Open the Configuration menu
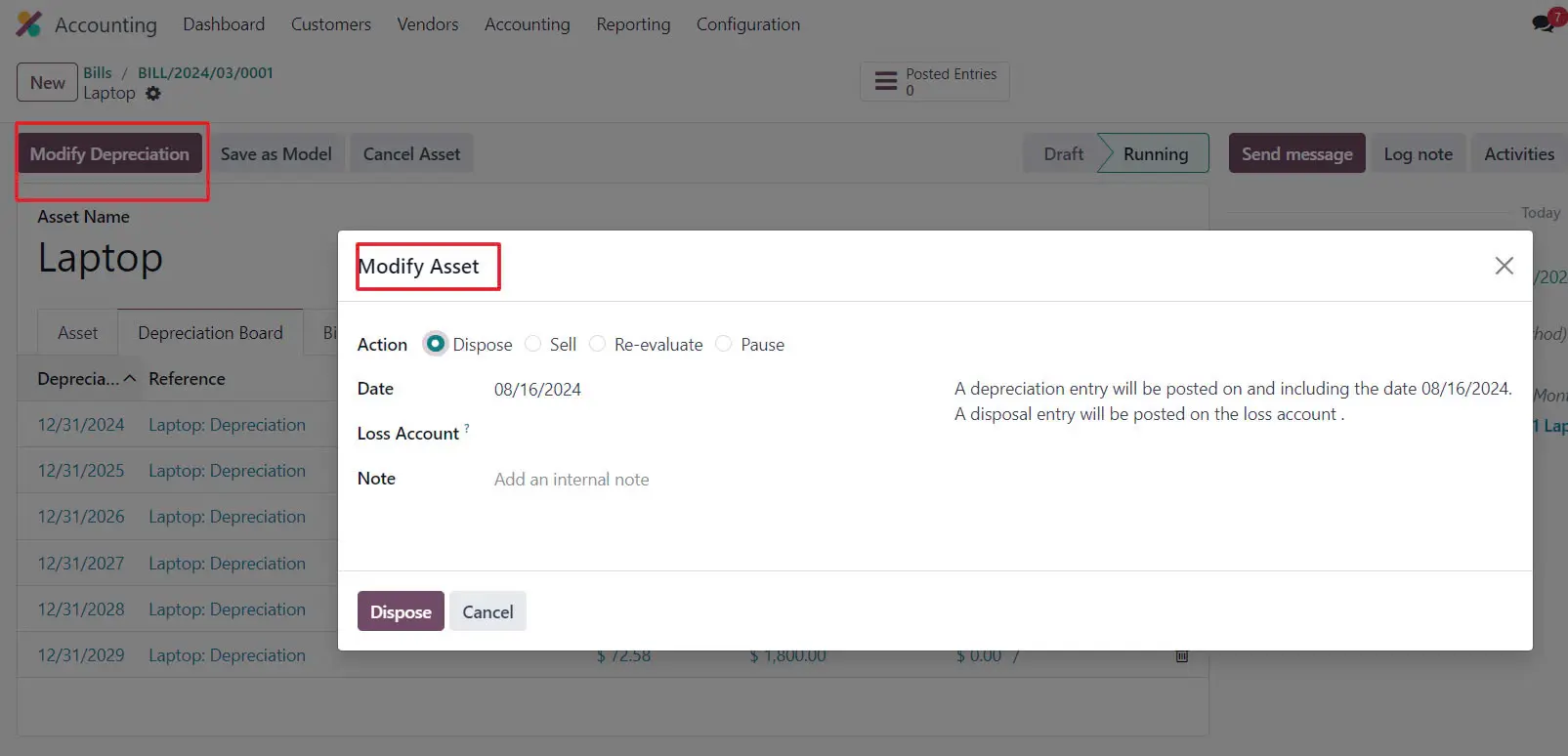This screenshot has width=1568, height=756. pyautogui.click(x=747, y=24)
